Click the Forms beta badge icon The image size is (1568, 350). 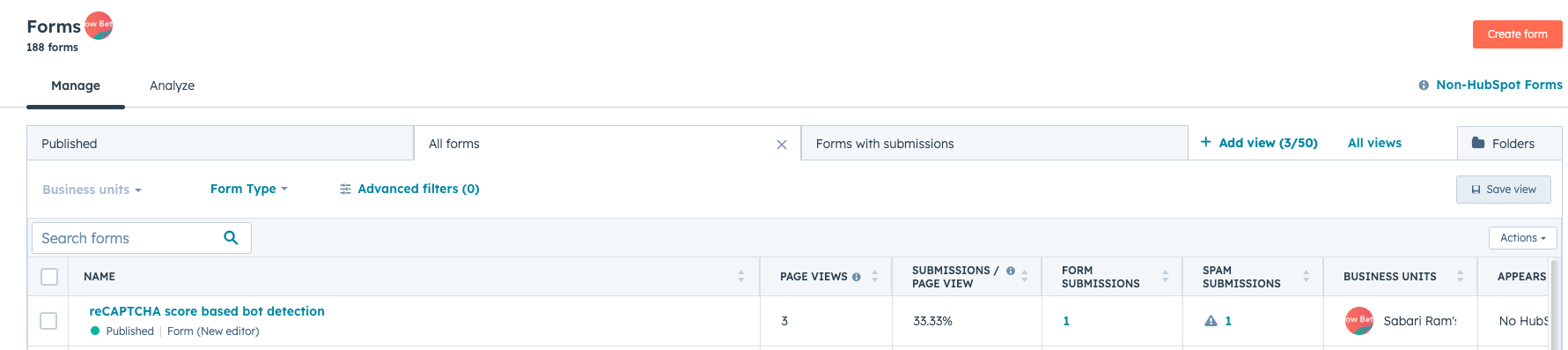point(99,26)
